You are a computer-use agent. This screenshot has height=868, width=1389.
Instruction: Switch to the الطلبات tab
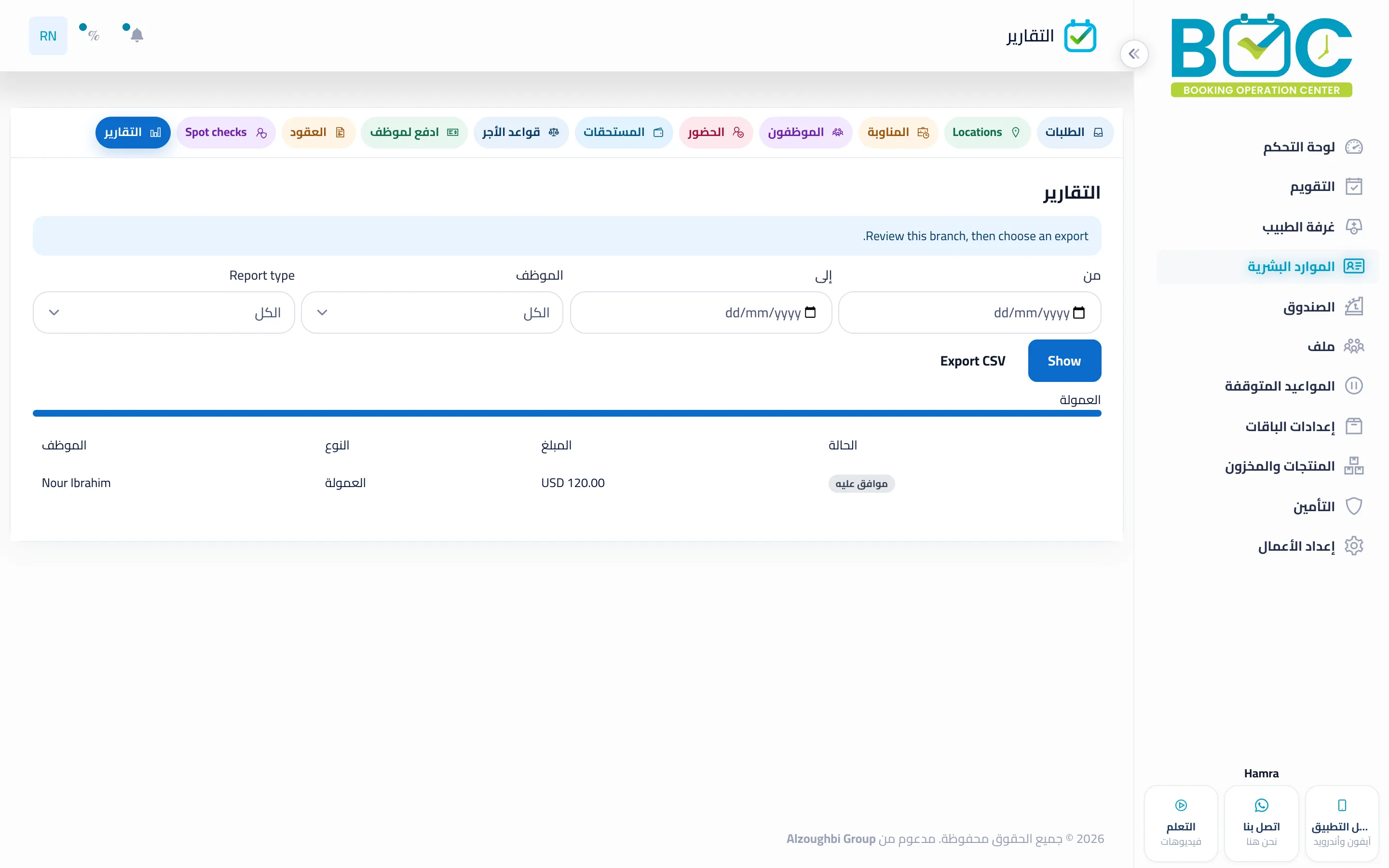[1075, 133]
